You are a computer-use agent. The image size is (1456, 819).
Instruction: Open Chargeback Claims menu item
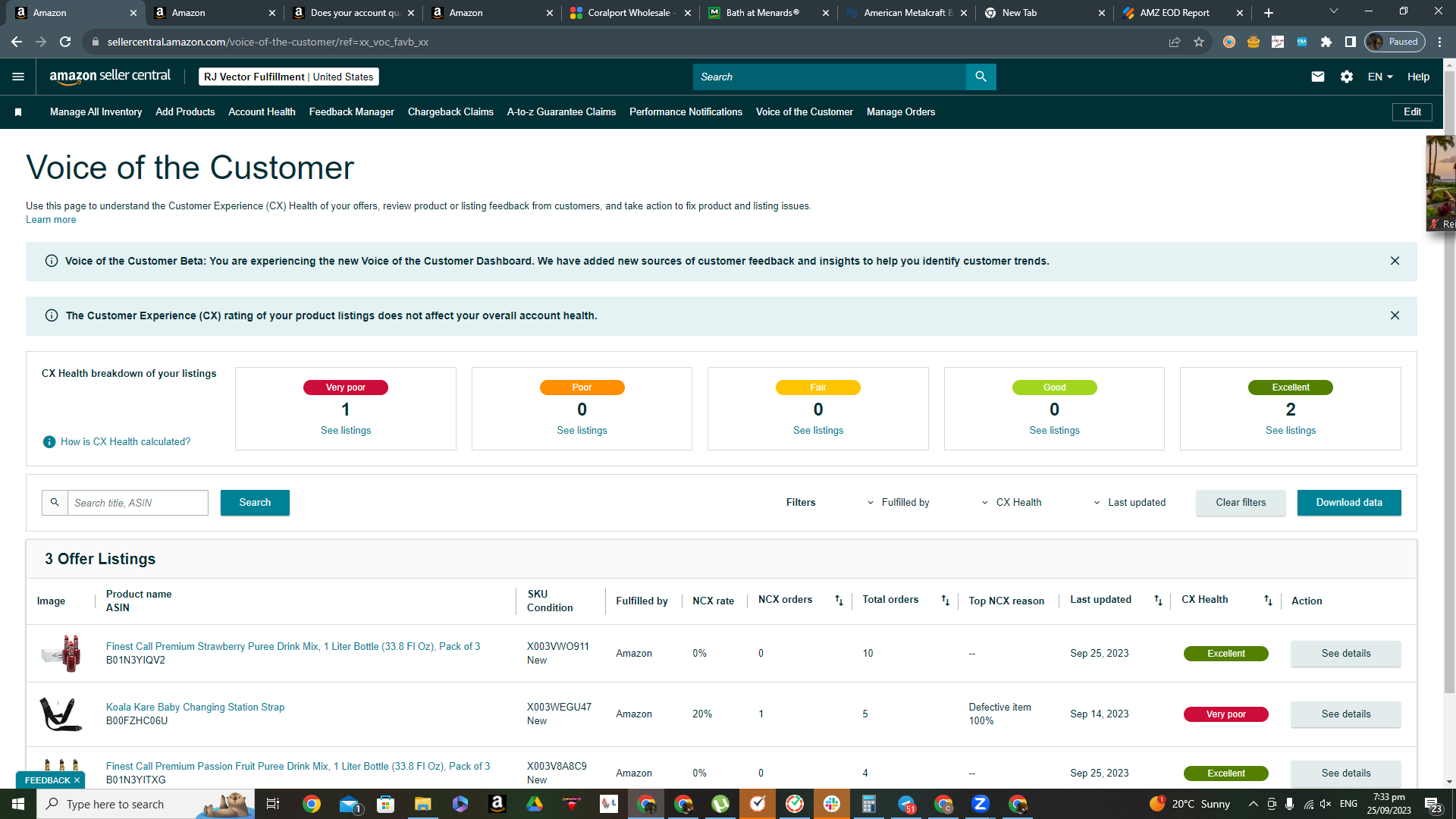click(450, 112)
